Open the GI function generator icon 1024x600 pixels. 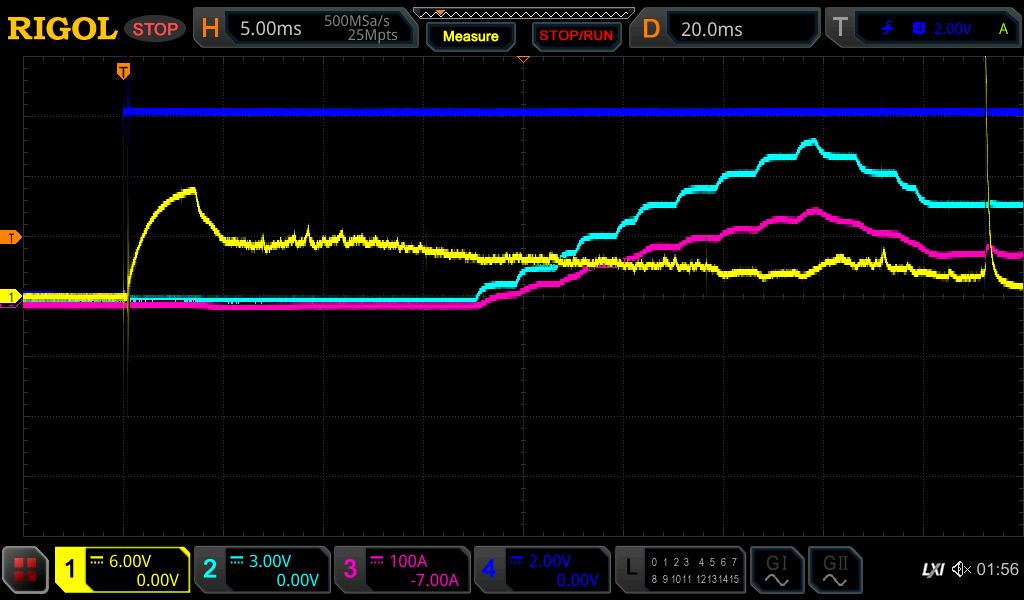point(775,570)
